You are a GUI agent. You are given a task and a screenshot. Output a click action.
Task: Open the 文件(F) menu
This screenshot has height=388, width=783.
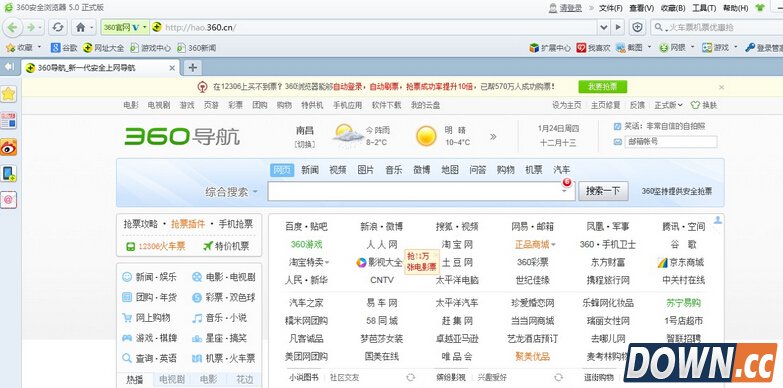click(x=611, y=8)
